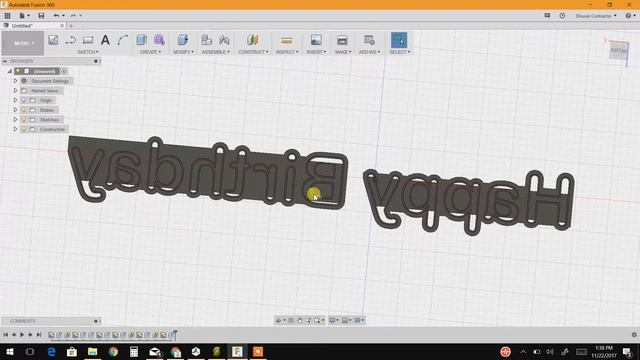Select the Scripts and Add-Ins icon
This screenshot has width=640, height=360.
click(x=369, y=40)
